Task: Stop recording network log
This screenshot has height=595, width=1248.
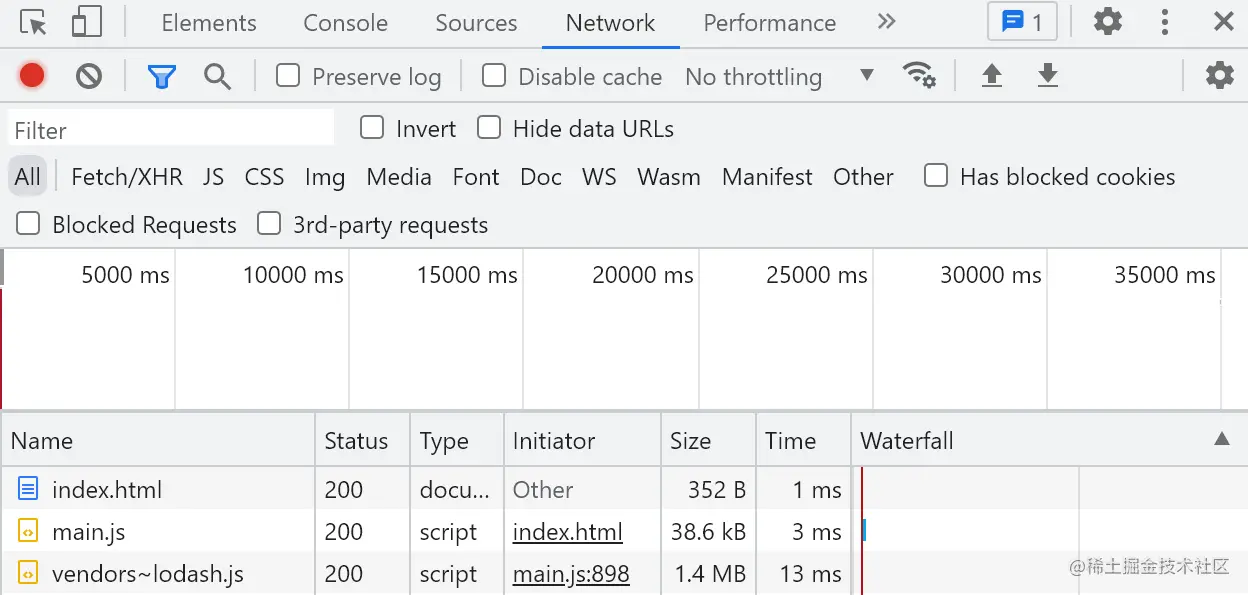Action: tap(32, 75)
